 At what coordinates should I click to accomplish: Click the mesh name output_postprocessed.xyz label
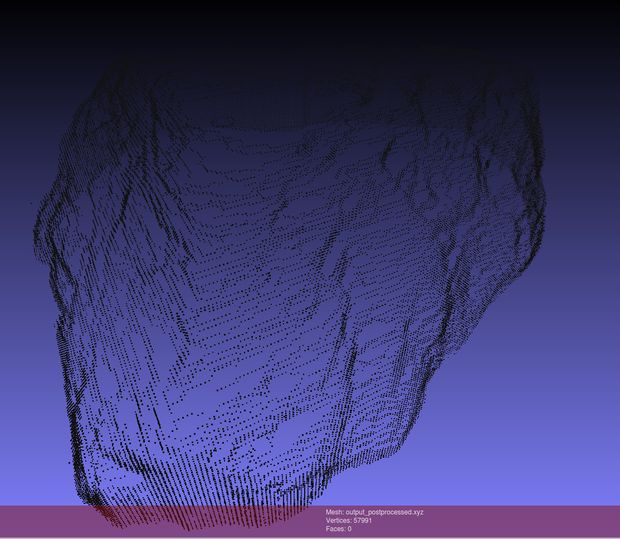tap(374, 512)
